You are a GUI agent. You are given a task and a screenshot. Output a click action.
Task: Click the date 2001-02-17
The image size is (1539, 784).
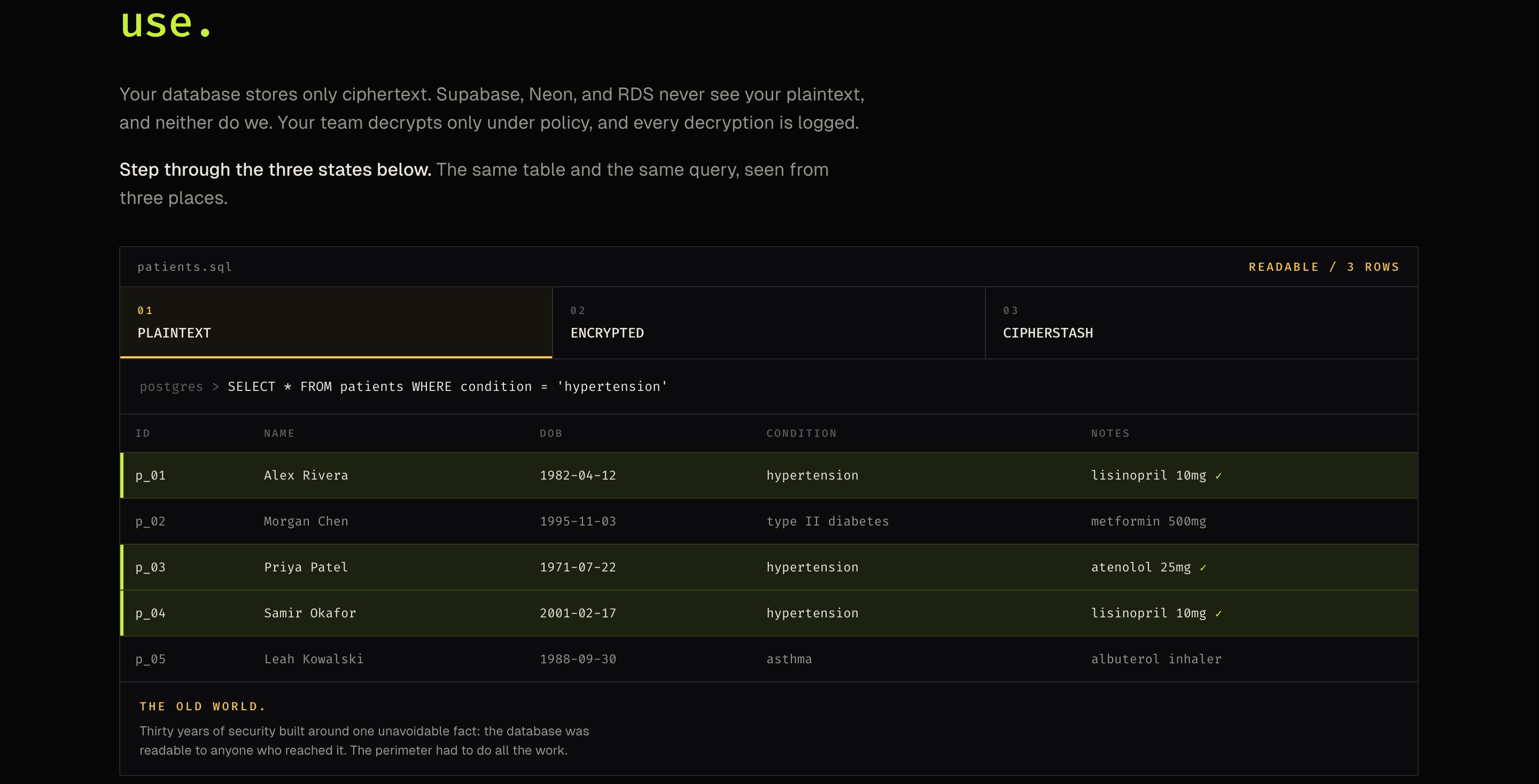[578, 613]
